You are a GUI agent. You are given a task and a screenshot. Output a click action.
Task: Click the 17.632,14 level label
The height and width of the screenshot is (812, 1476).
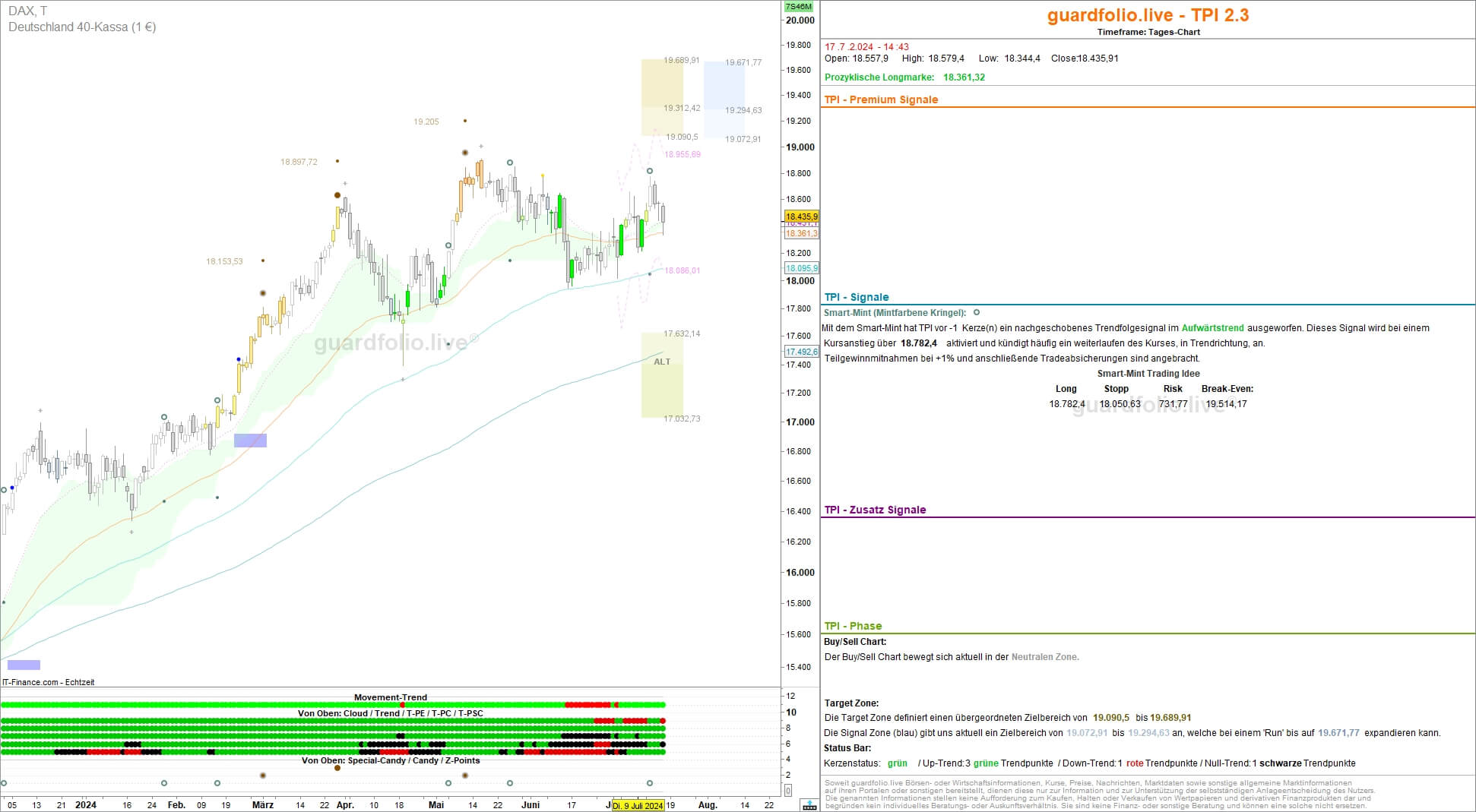click(x=682, y=333)
